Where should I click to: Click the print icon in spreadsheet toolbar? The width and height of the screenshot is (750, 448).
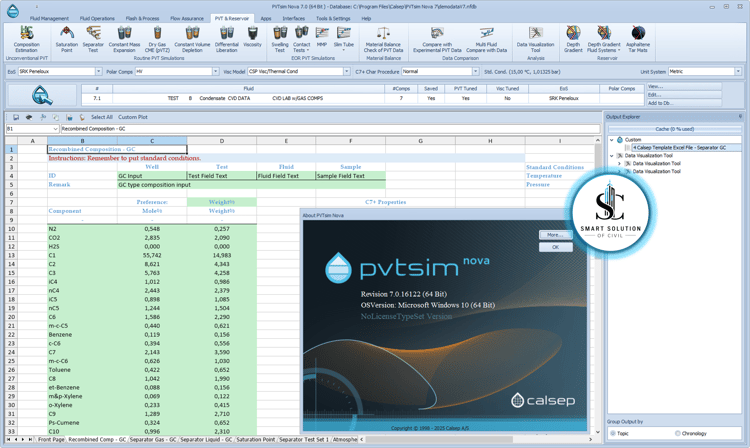[x=29, y=117]
